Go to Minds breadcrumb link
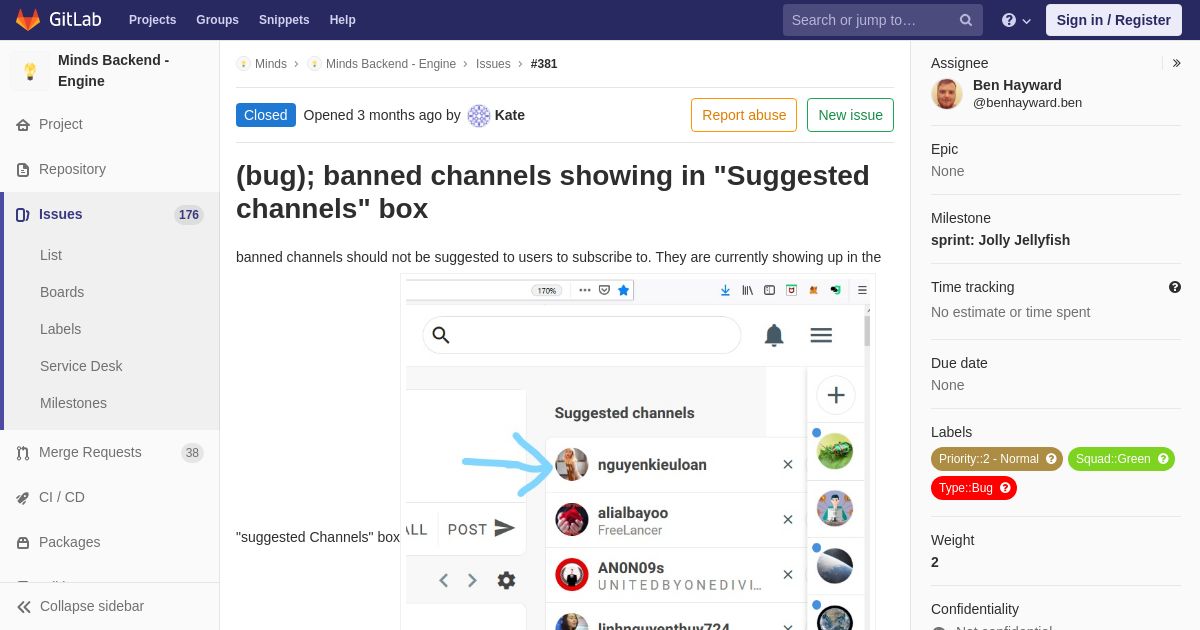 [x=271, y=63]
